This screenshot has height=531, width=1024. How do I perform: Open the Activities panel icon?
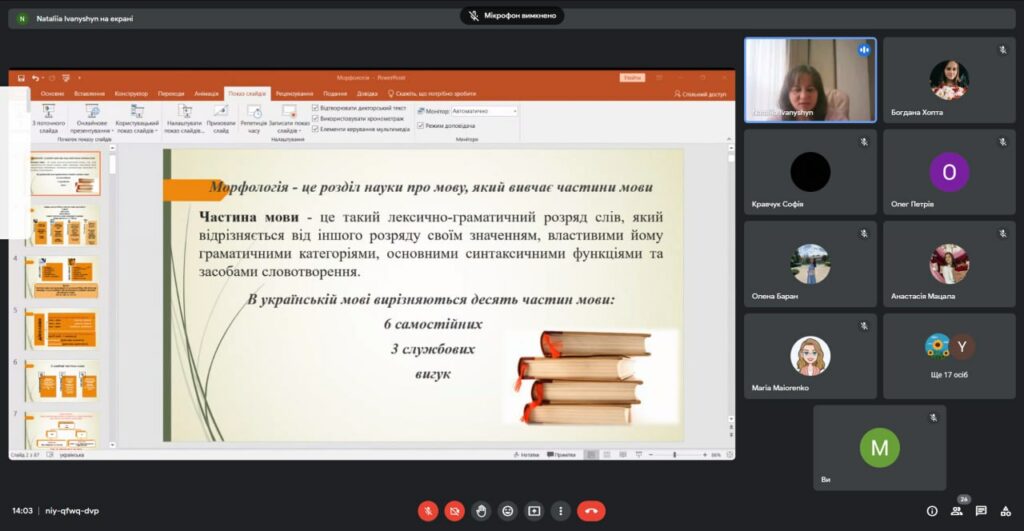(1005, 511)
